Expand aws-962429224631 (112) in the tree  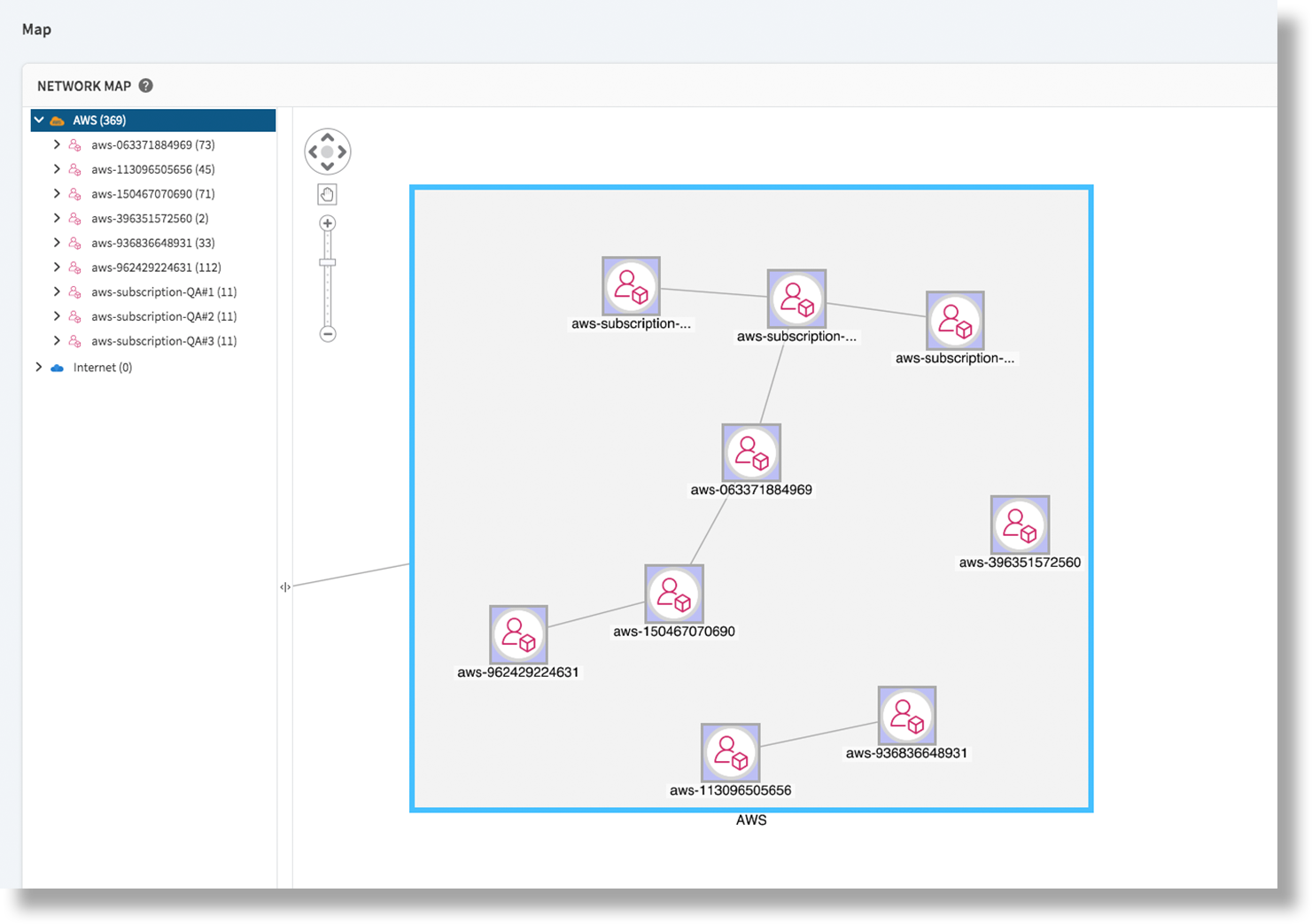tap(57, 267)
